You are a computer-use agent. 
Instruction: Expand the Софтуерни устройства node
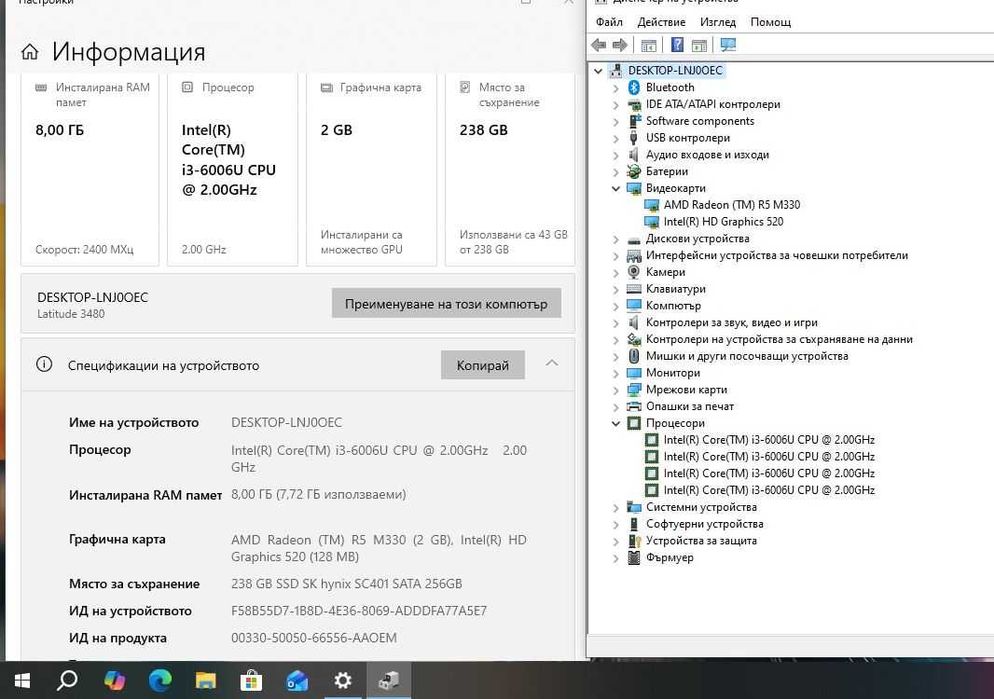click(x=616, y=524)
